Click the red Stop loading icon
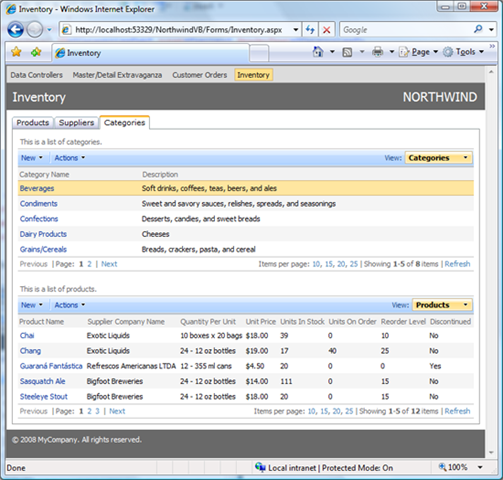This screenshot has width=503, height=480. [x=327, y=30]
